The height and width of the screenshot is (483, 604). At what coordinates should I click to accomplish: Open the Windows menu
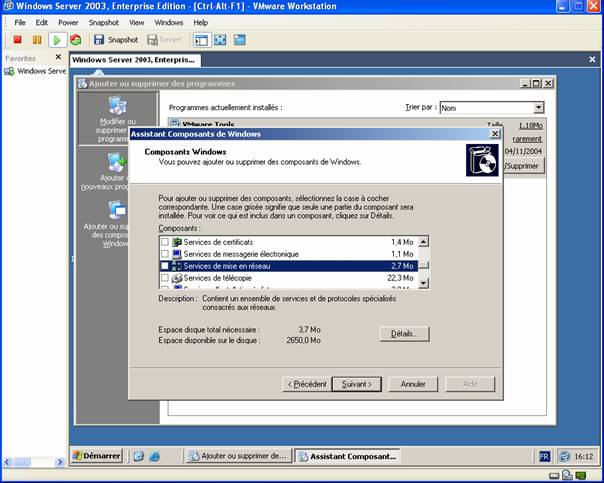click(x=169, y=22)
